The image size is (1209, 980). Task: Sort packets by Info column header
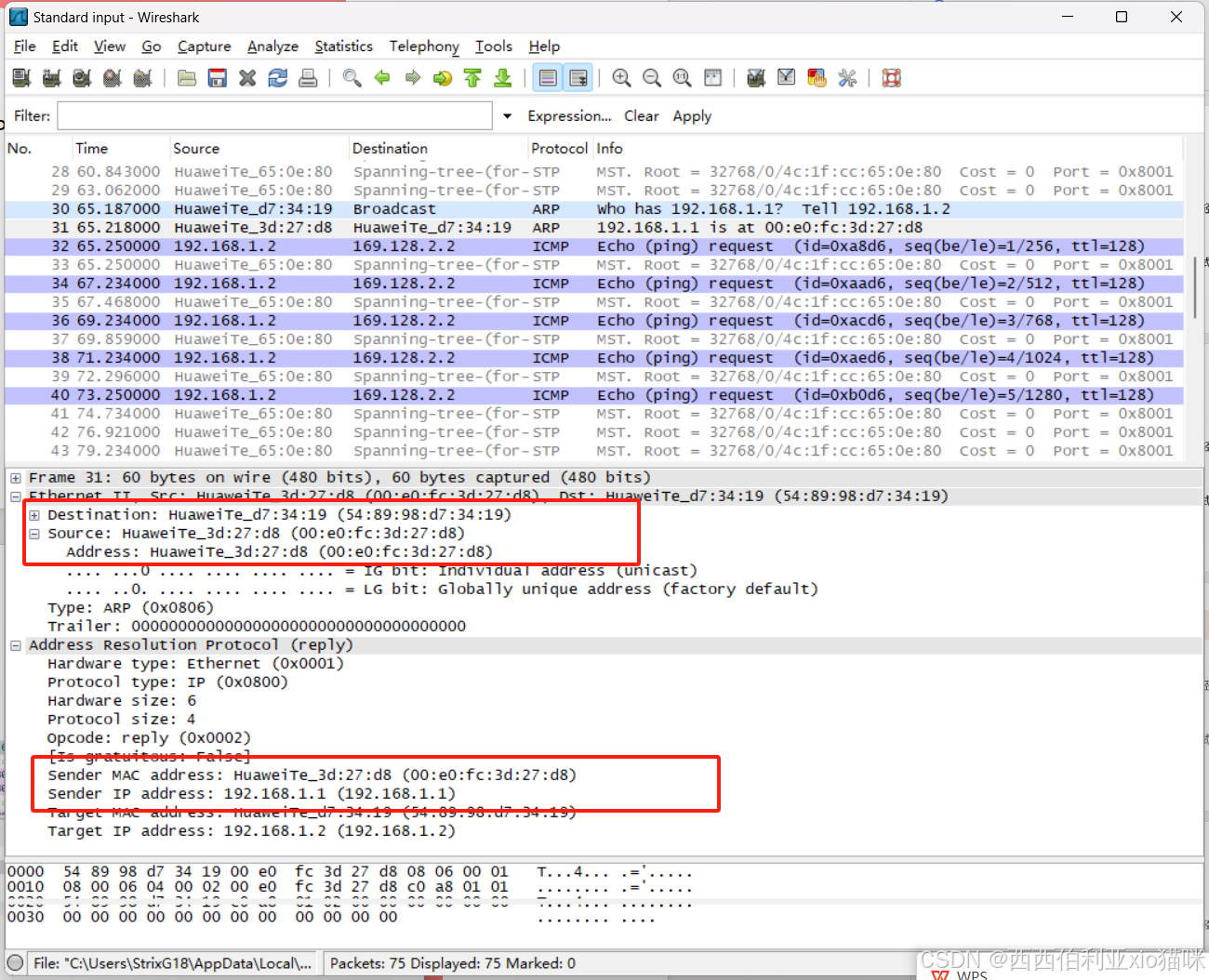tap(887, 149)
